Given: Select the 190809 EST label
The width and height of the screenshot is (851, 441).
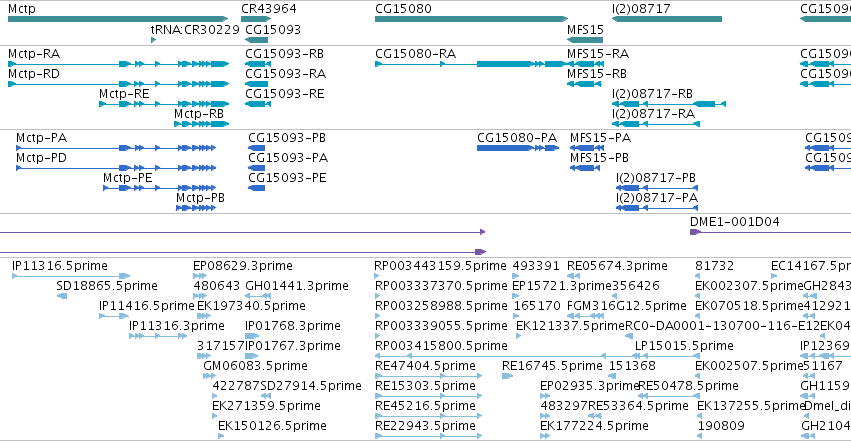Looking at the screenshot, I should click(721, 426).
